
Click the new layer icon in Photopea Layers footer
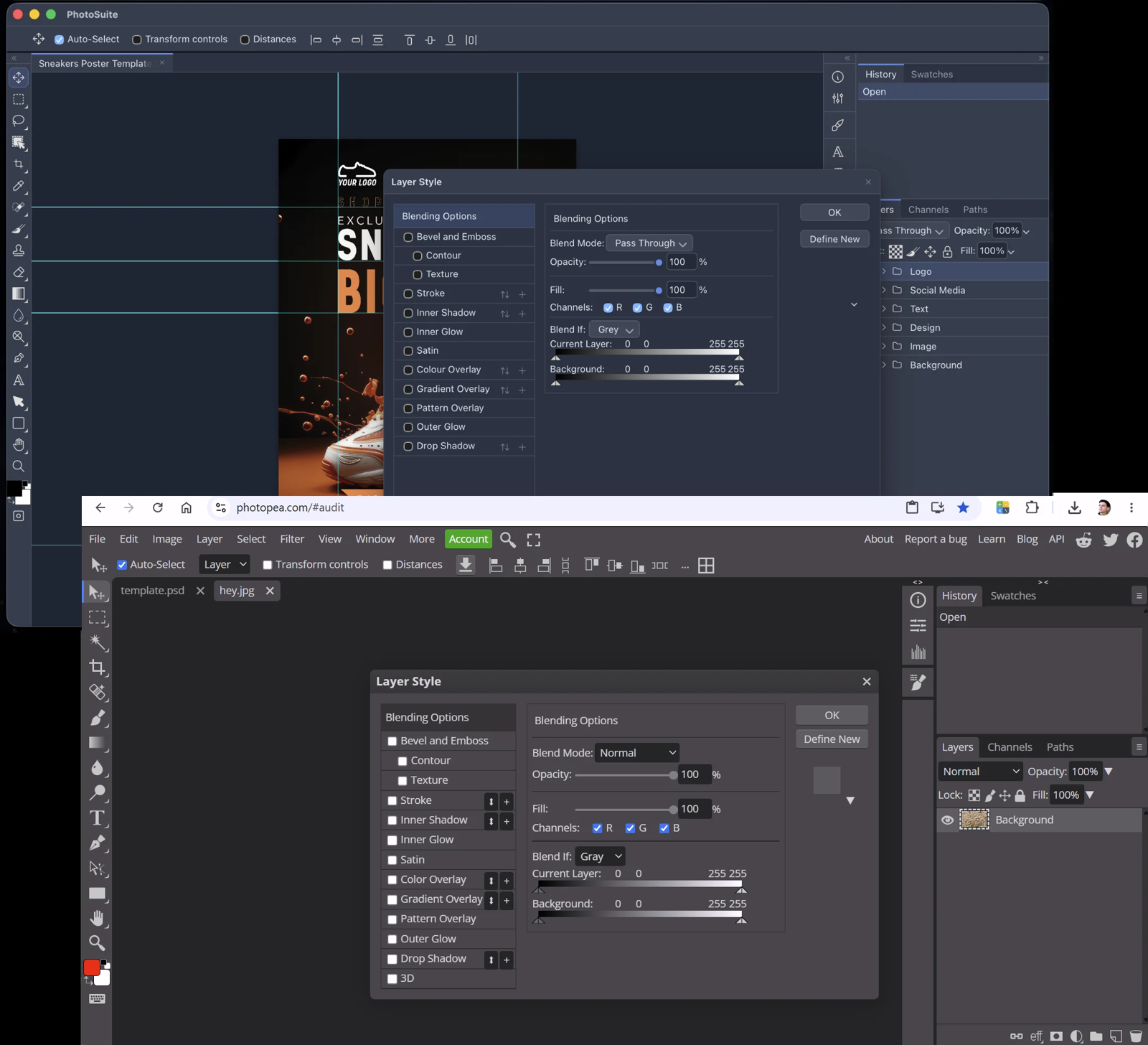pyautogui.click(x=1116, y=1036)
